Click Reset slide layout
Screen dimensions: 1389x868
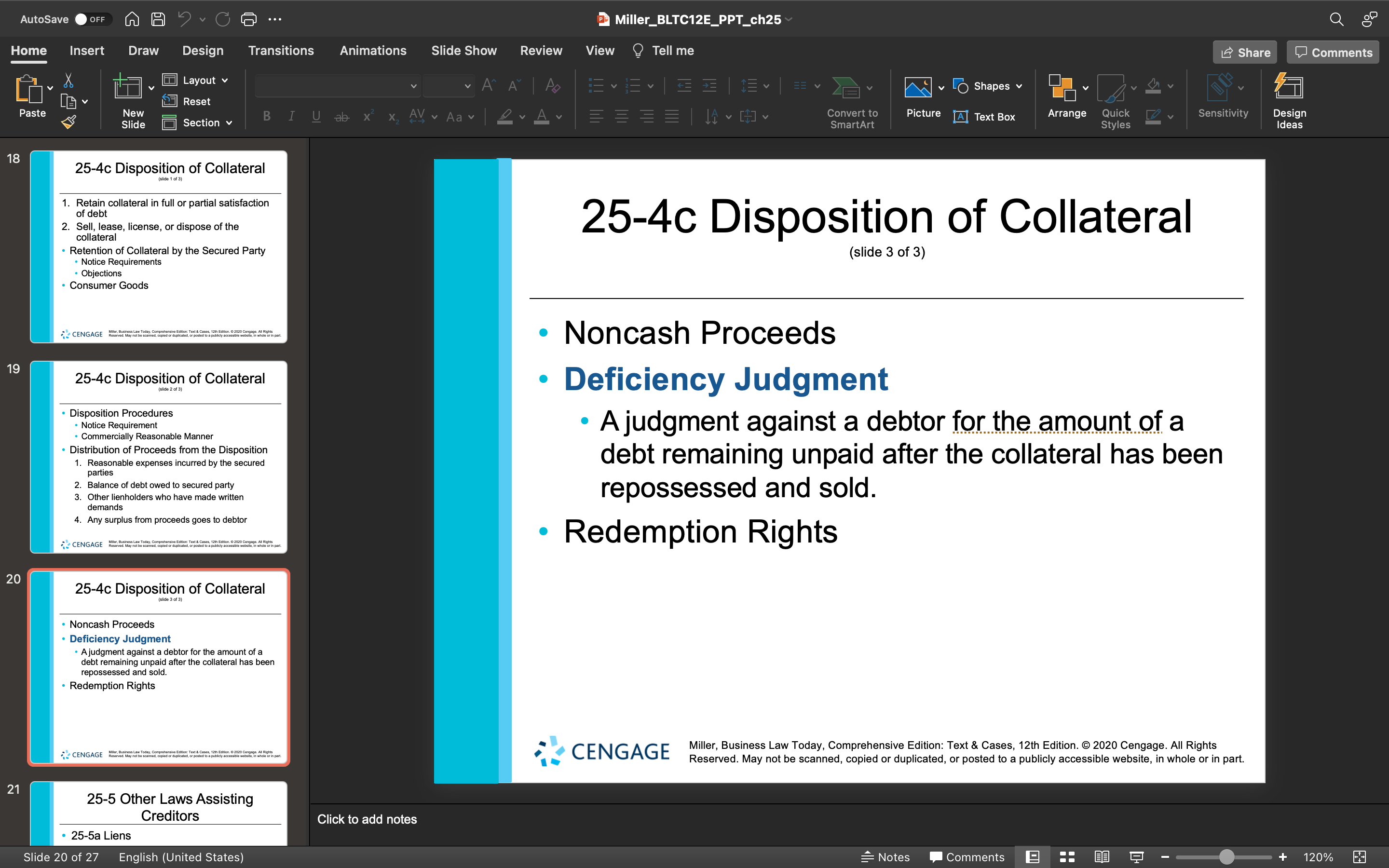point(186,101)
